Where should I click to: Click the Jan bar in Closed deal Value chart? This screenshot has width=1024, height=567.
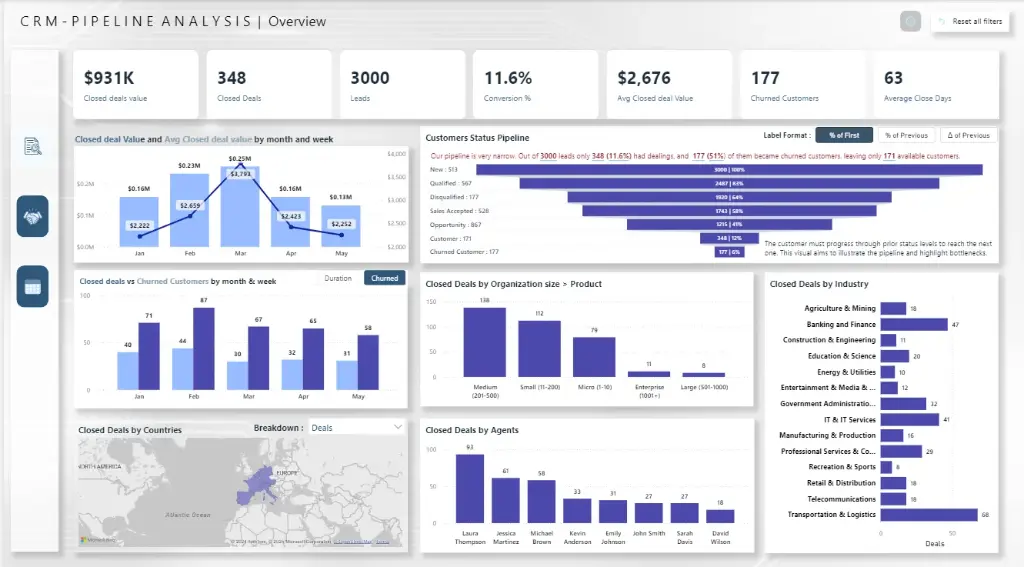pos(139,222)
